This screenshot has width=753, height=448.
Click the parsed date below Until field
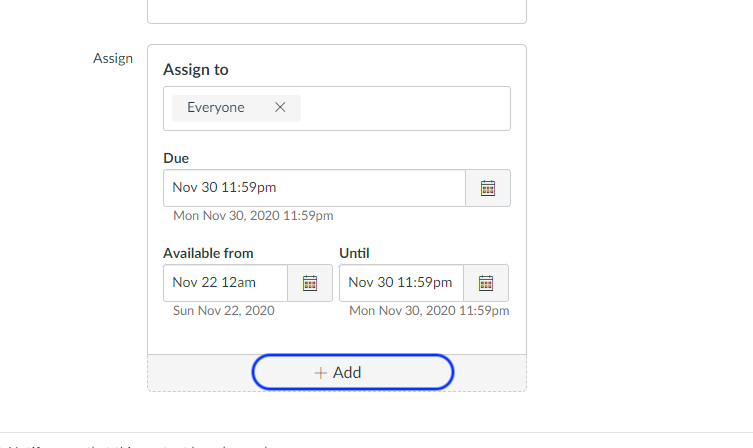point(429,311)
